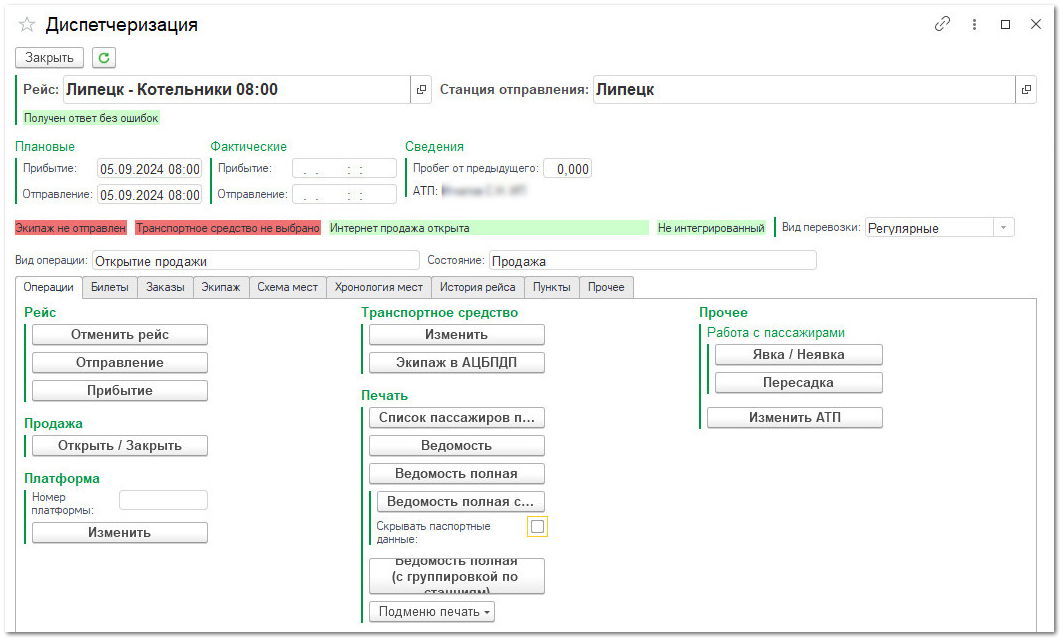Image resolution: width=1063 pixels, height=641 pixels.
Task: Click the Явка / Неявка button
Action: (798, 355)
